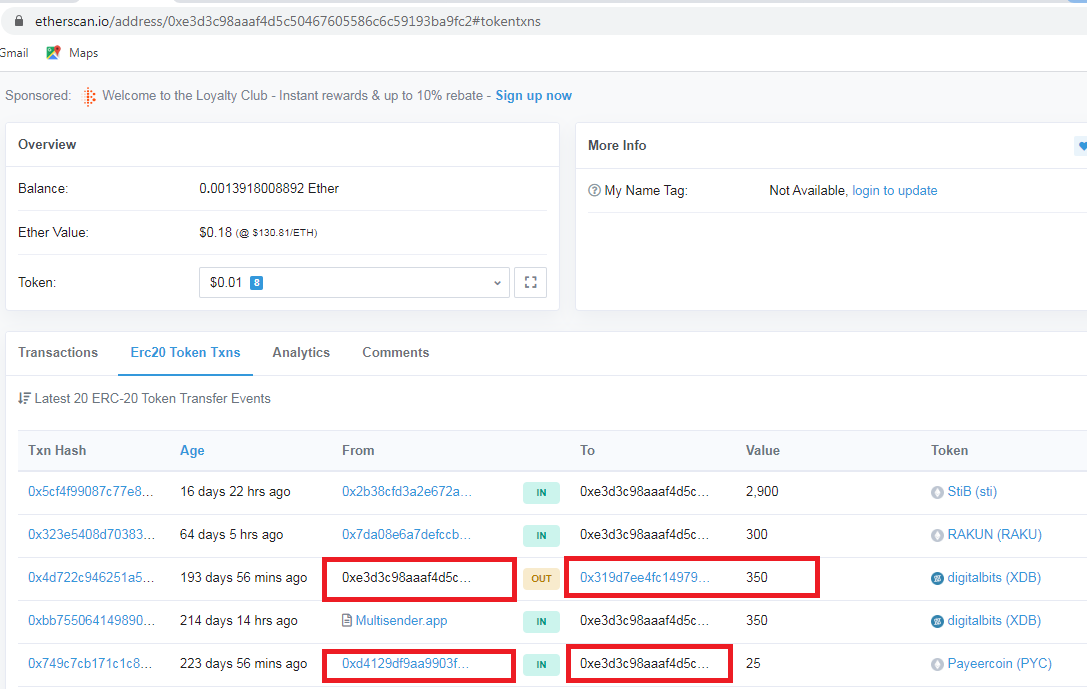Image resolution: width=1087 pixels, height=689 pixels.
Task: Open the StiB (sti) token link
Action: [x=972, y=491]
